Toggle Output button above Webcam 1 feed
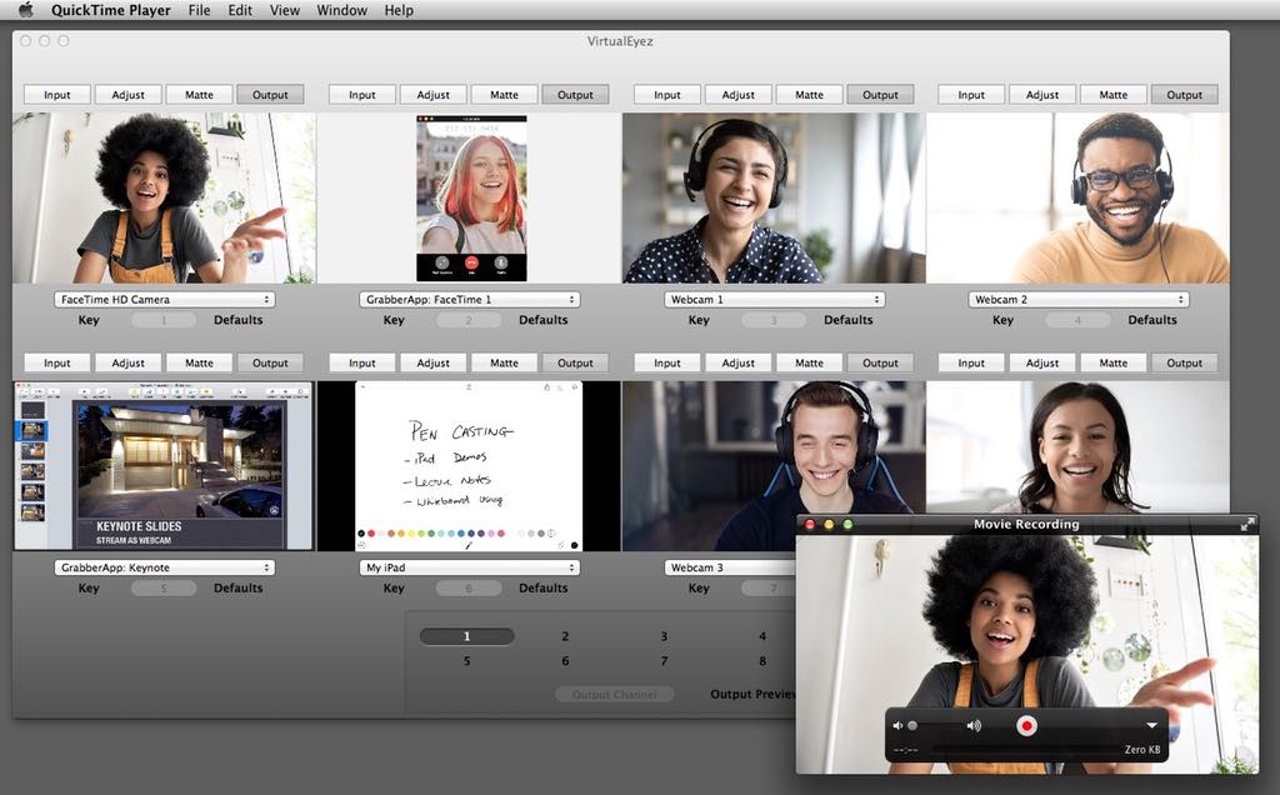1280x795 pixels. pos(880,95)
